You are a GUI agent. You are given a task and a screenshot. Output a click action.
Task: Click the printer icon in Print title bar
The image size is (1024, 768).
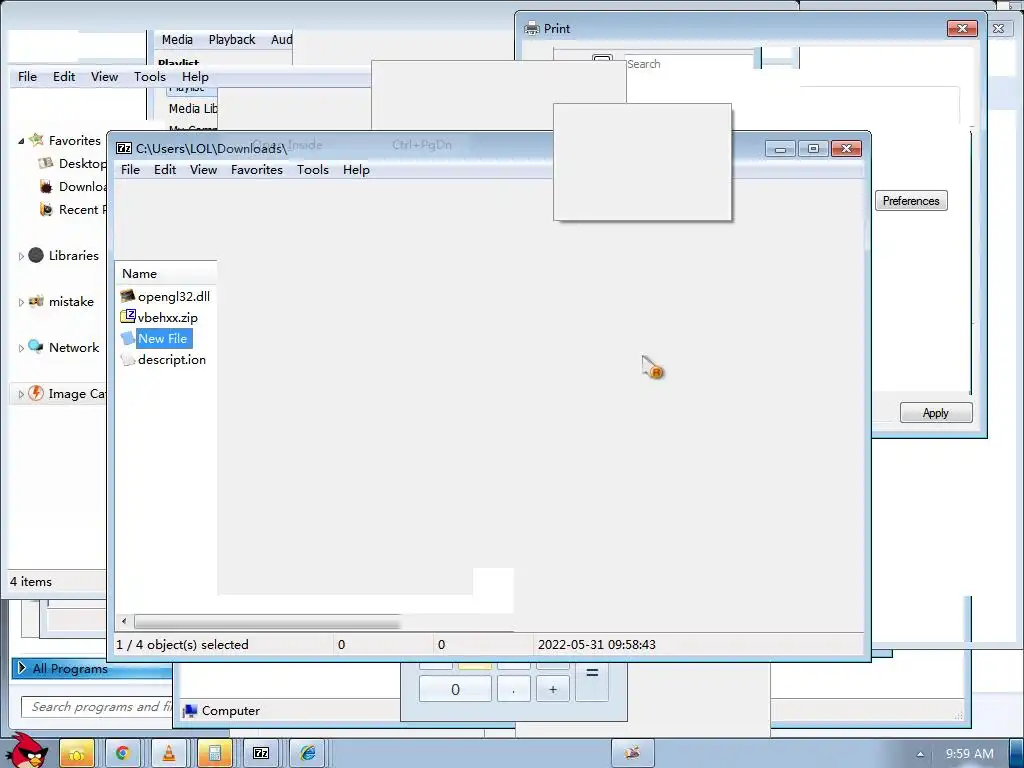pyautogui.click(x=532, y=28)
